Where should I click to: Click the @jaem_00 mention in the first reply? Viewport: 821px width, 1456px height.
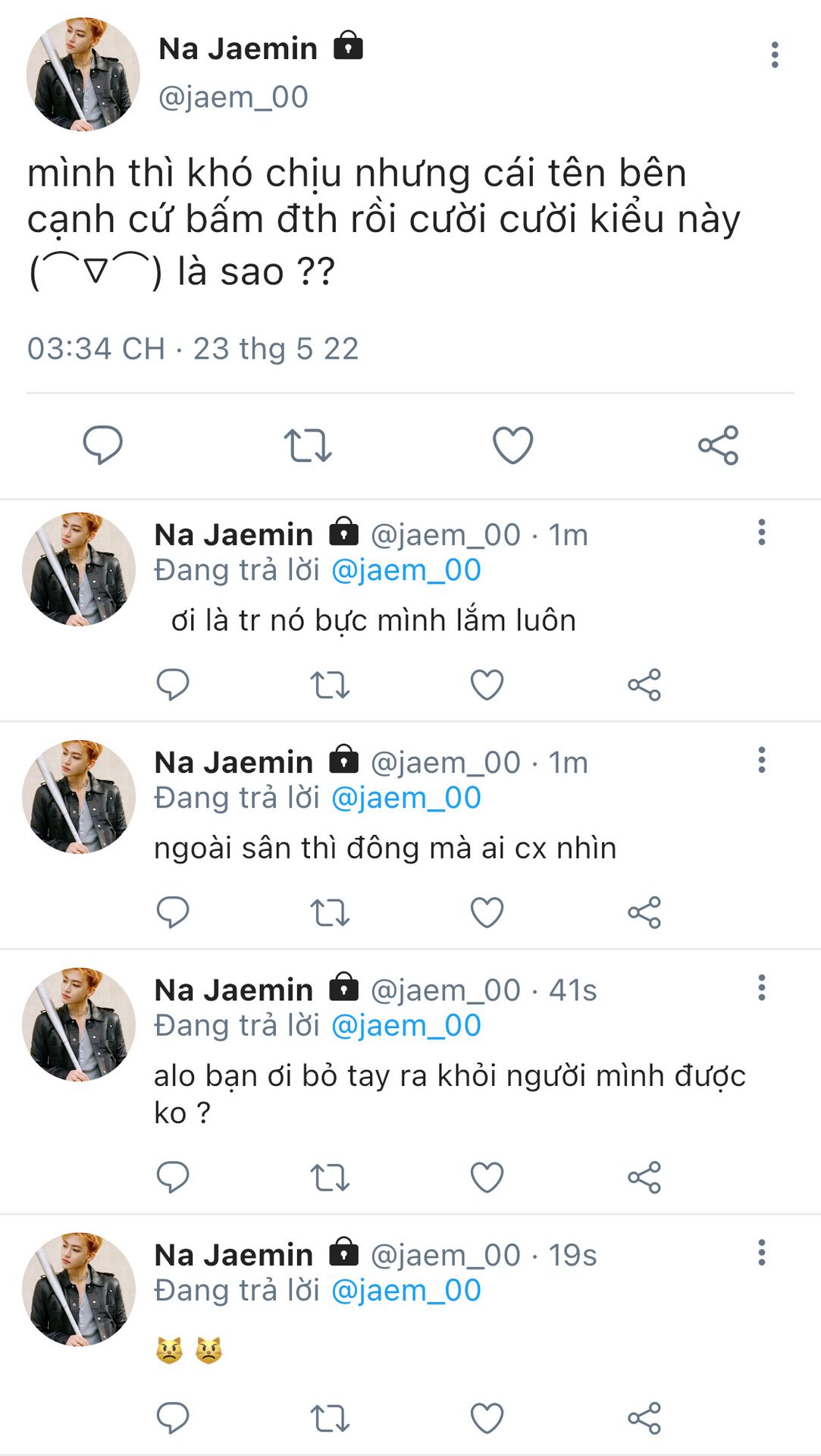(x=406, y=570)
